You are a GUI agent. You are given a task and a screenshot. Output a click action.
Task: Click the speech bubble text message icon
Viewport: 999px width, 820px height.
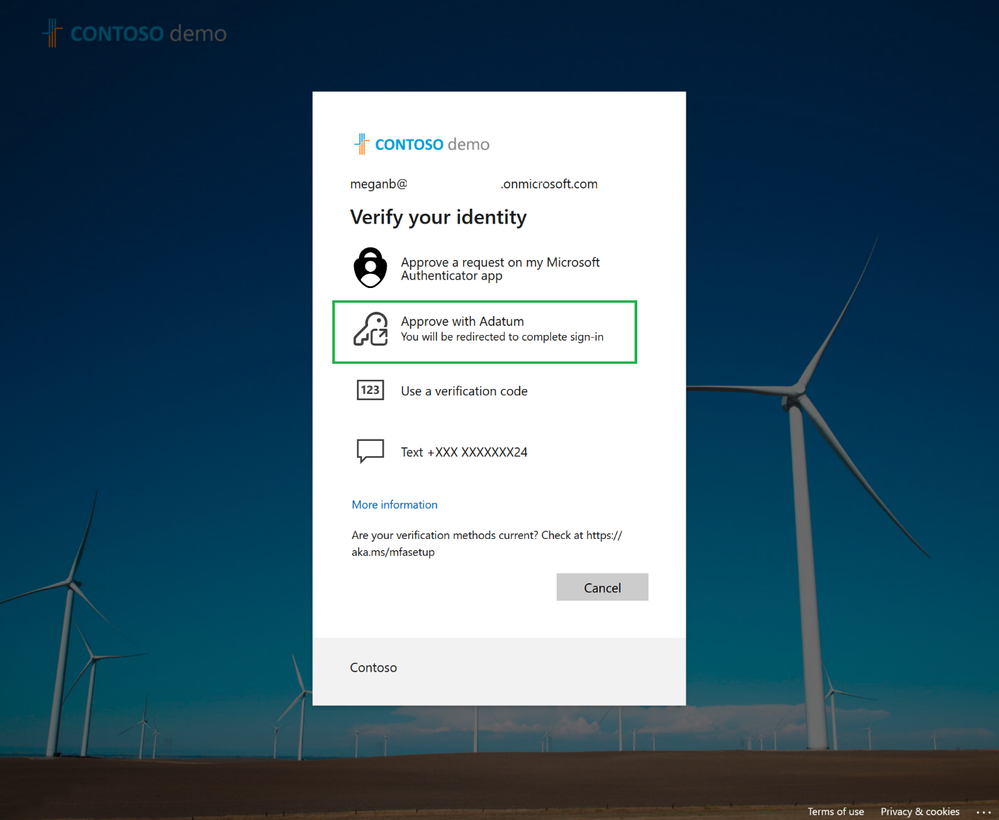(370, 451)
